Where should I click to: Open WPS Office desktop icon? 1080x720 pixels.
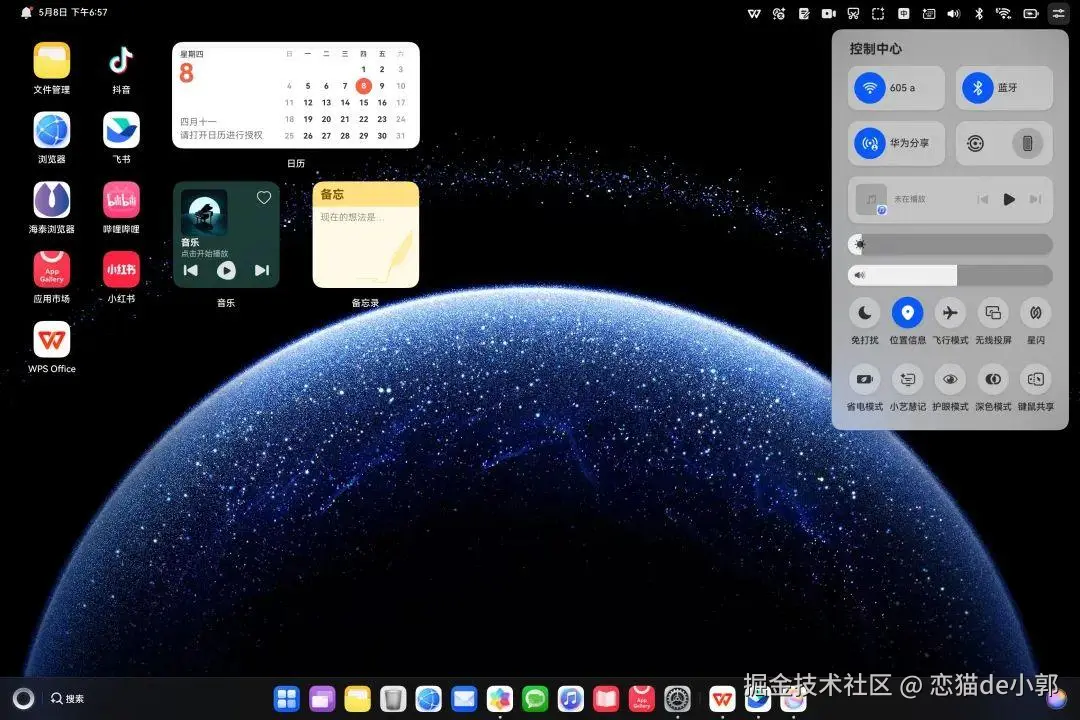52,340
